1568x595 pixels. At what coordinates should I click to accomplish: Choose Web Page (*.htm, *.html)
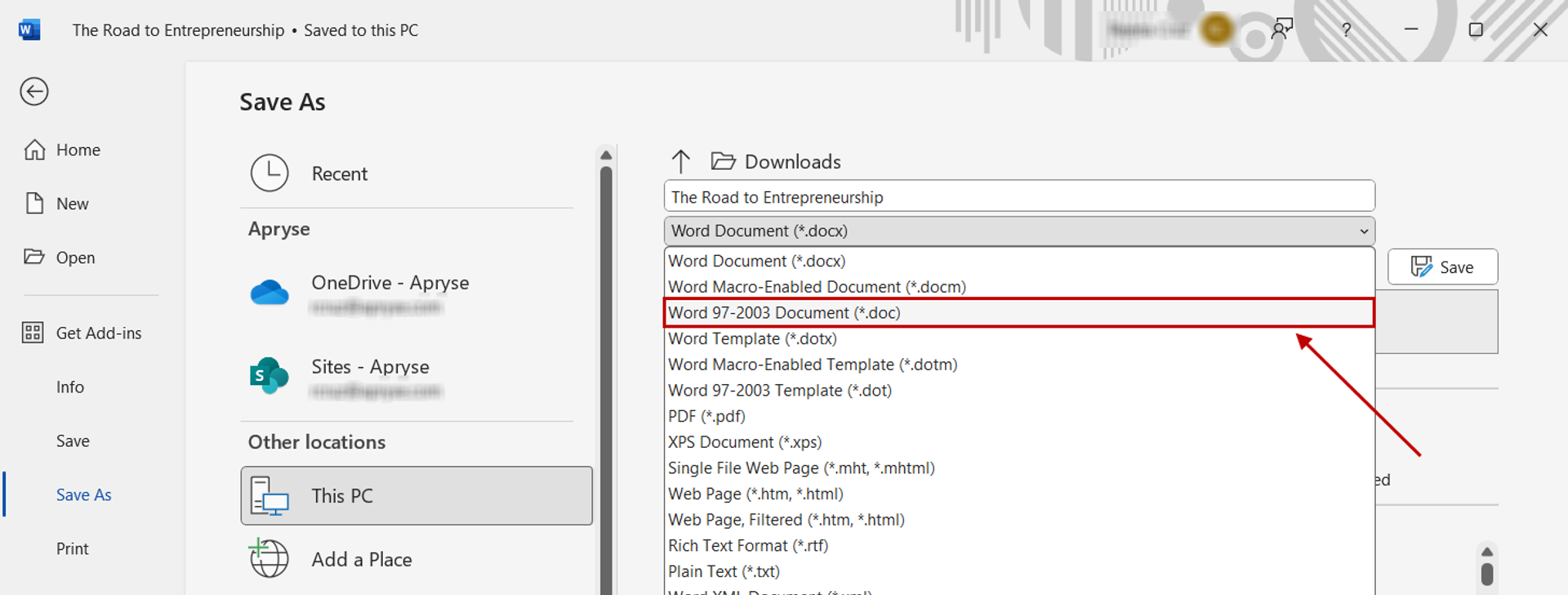pyautogui.click(x=1019, y=494)
